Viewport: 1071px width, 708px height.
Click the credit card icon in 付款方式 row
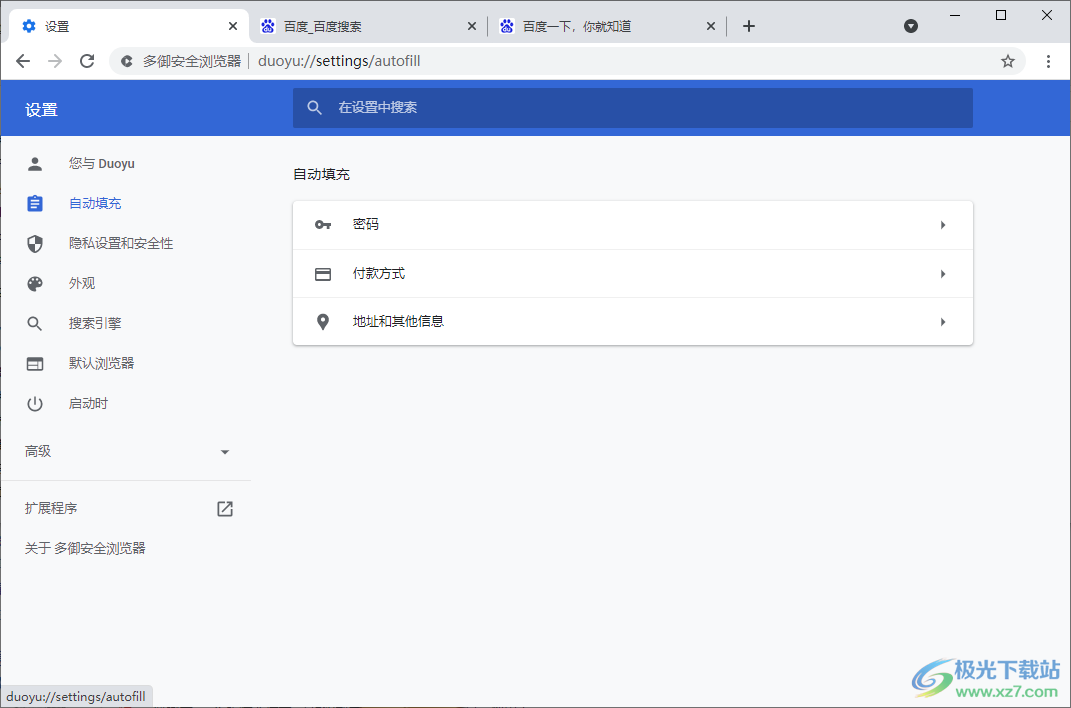(323, 274)
